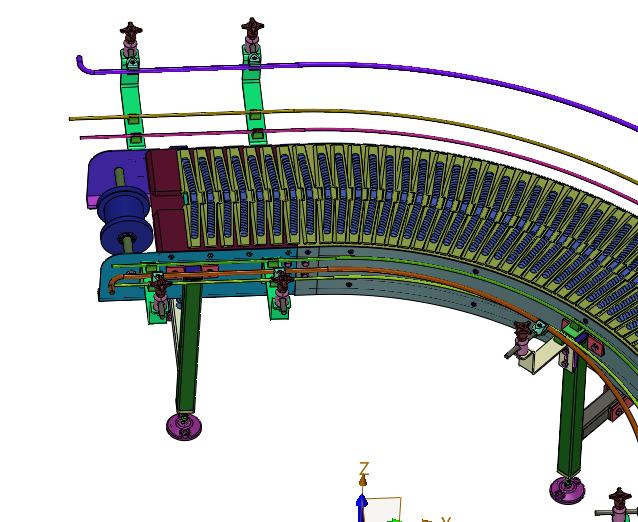
Task: Select the purple foot of the right leg
Action: 567,490
